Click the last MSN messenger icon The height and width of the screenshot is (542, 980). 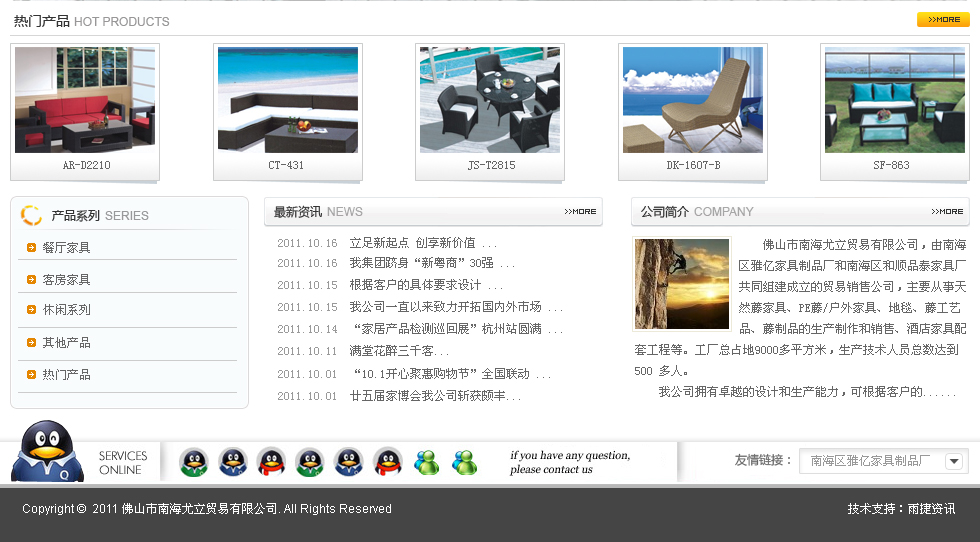pyautogui.click(x=465, y=462)
